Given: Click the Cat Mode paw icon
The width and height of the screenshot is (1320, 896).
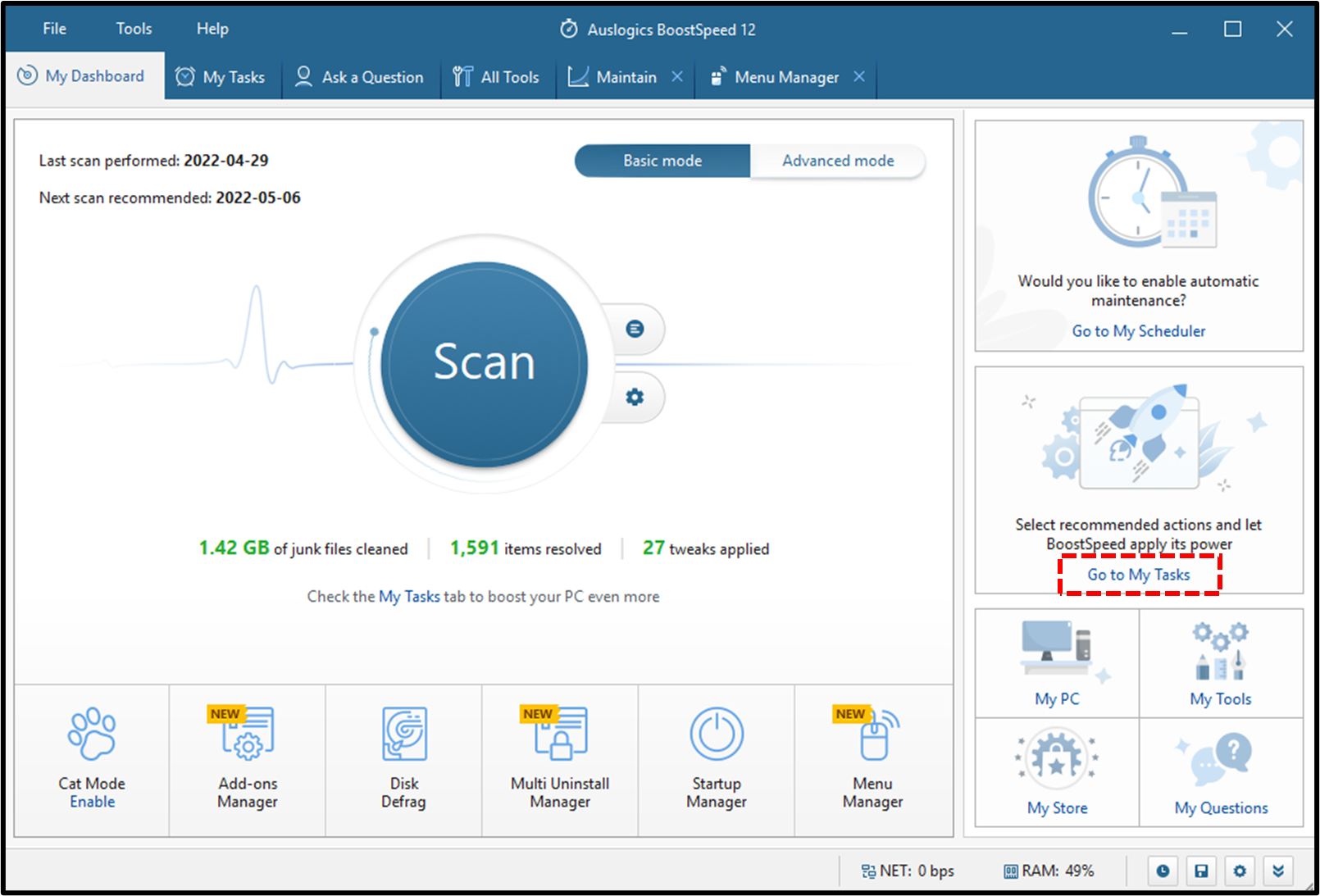Looking at the screenshot, I should [x=92, y=734].
